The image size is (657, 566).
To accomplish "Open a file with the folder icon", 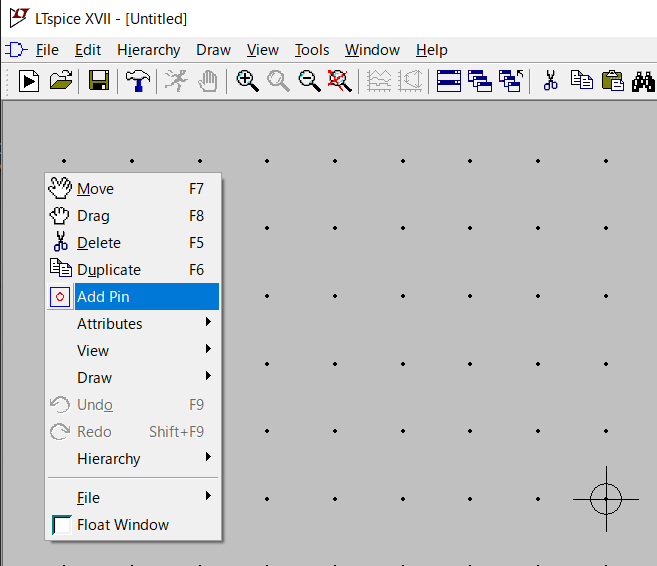I will tap(61, 81).
